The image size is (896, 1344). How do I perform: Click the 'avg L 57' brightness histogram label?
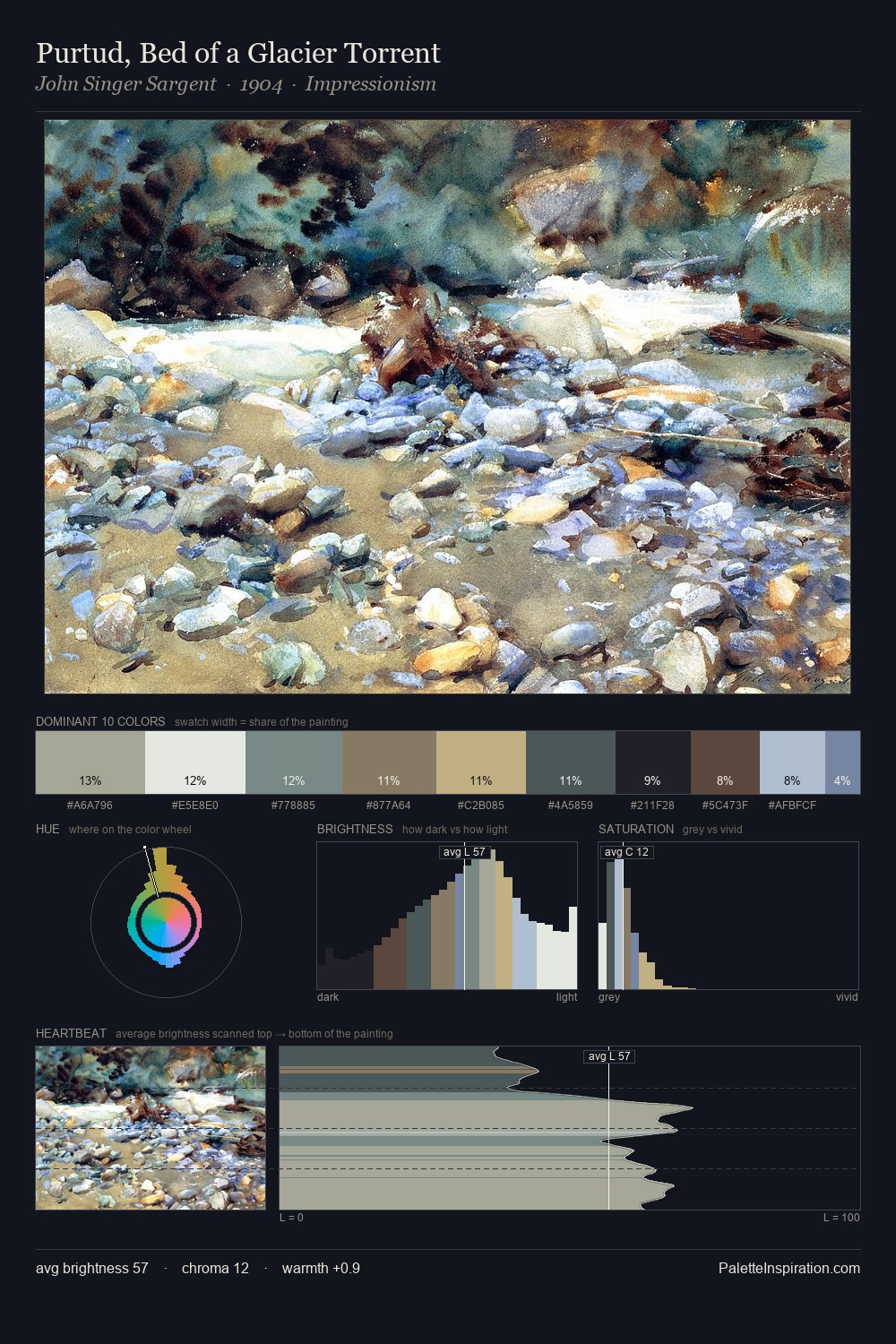464,852
